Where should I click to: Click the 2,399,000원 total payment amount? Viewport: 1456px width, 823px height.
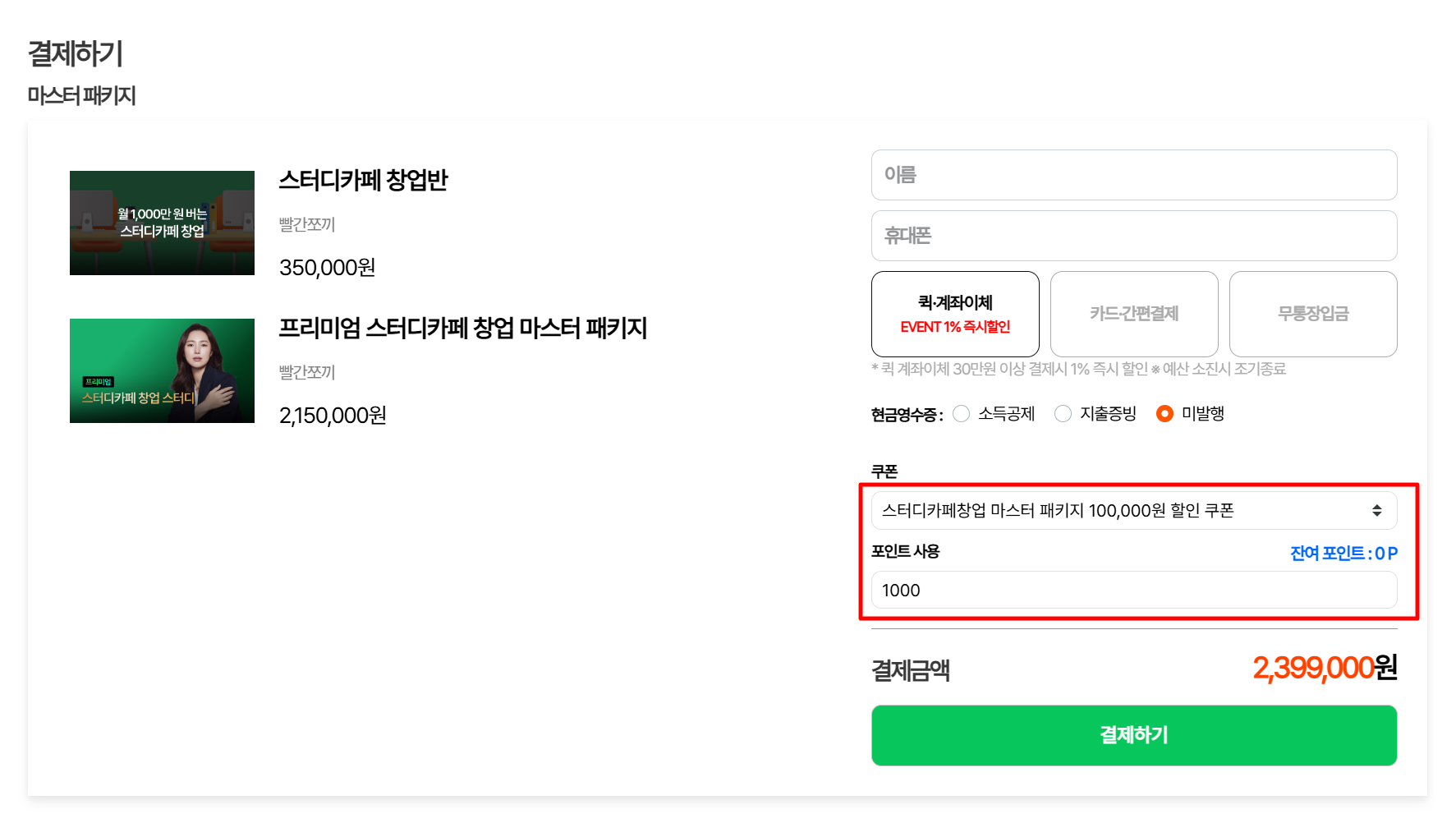(x=1325, y=668)
